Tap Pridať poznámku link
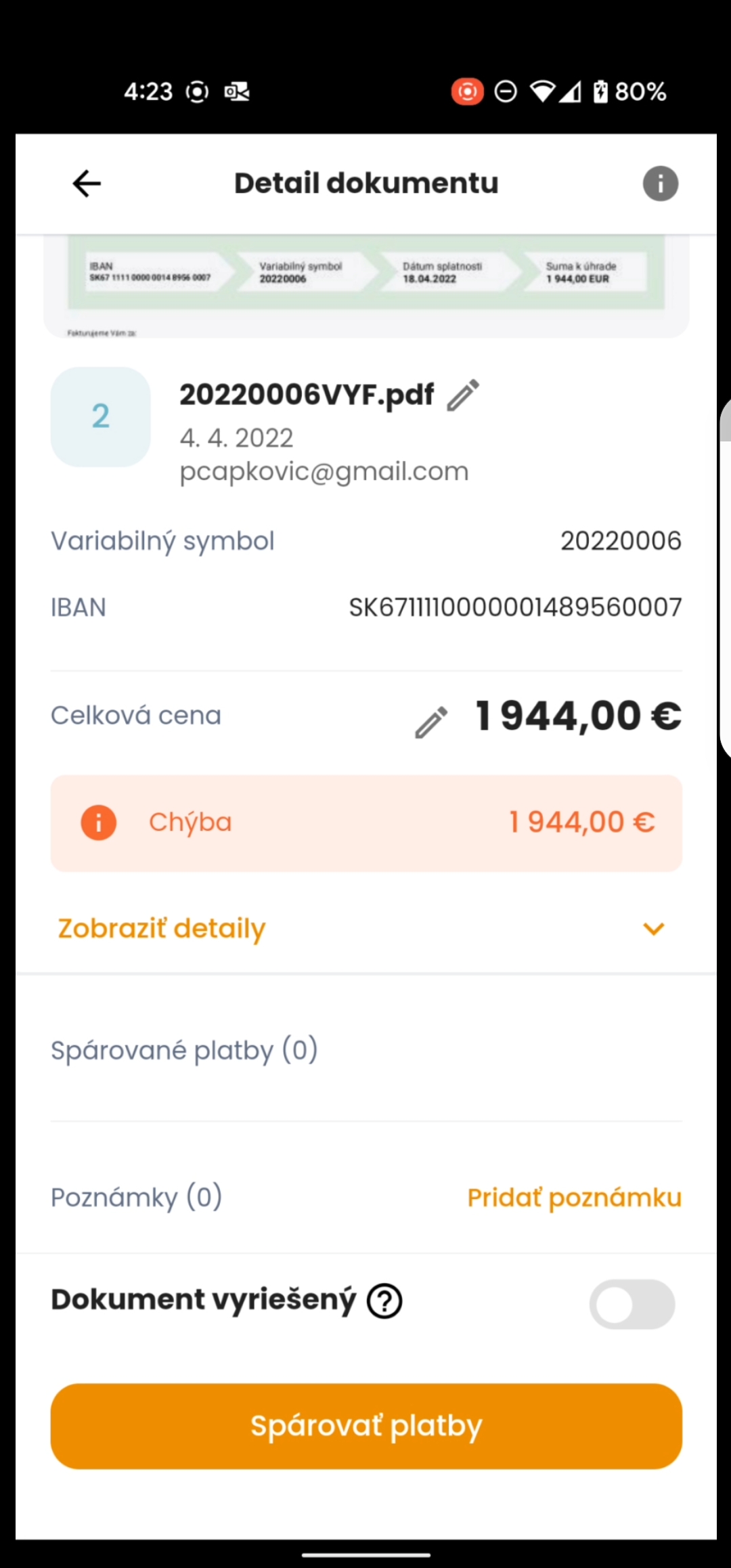Screen dimensions: 731x1568 pyautogui.click(x=574, y=1198)
